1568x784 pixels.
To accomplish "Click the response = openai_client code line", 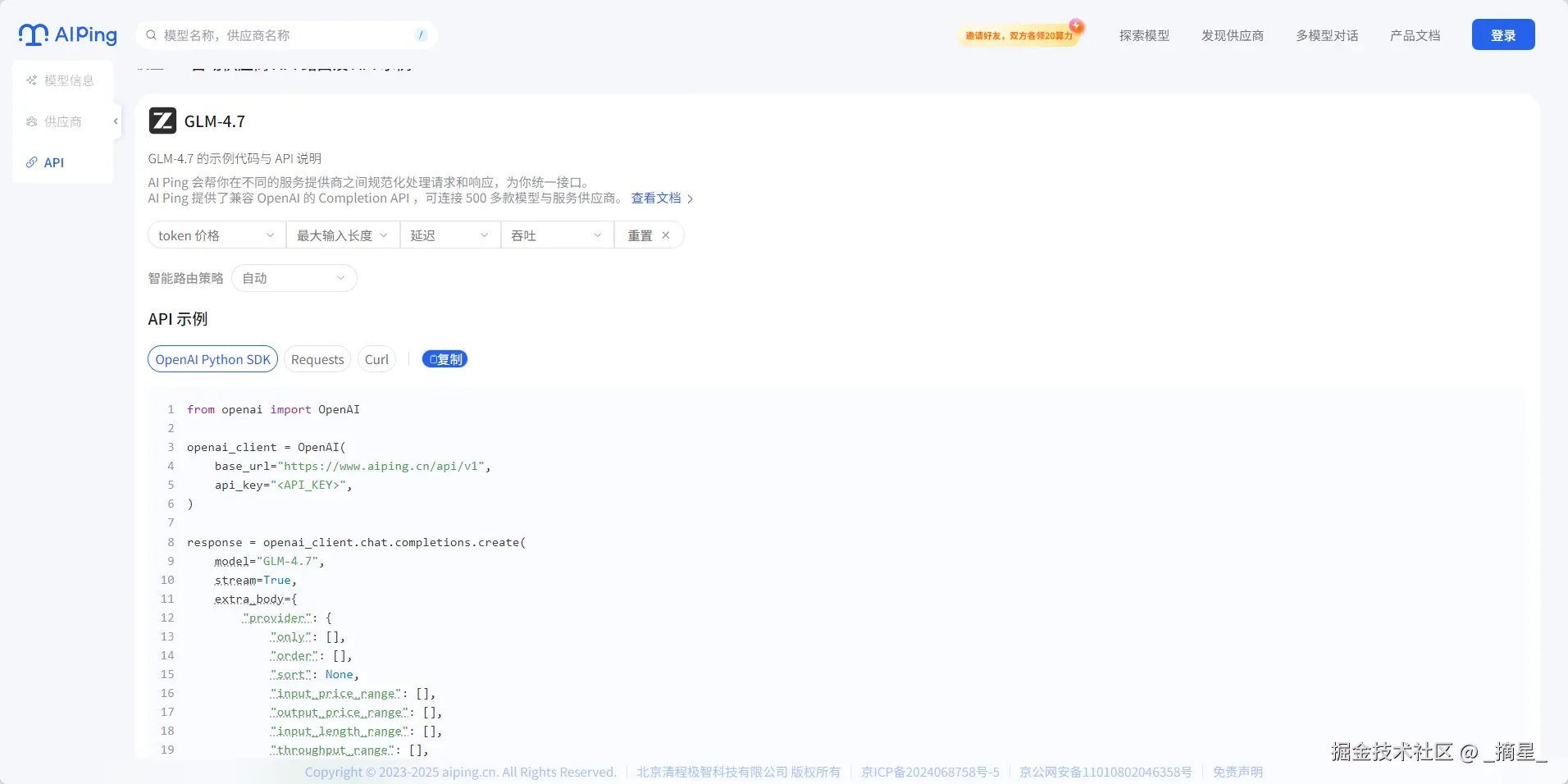I will click(x=357, y=542).
